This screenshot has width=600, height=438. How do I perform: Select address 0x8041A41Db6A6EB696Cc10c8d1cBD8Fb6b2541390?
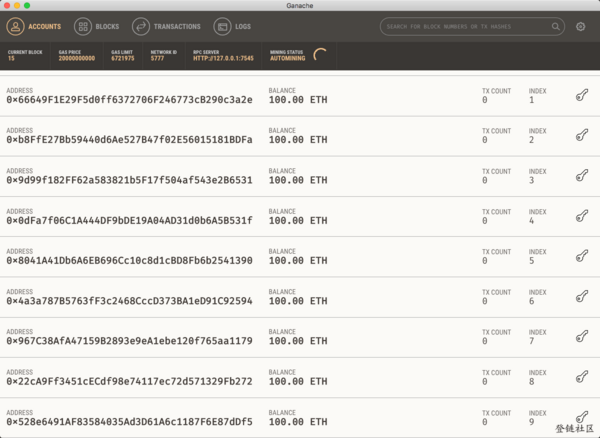[x=129, y=261]
